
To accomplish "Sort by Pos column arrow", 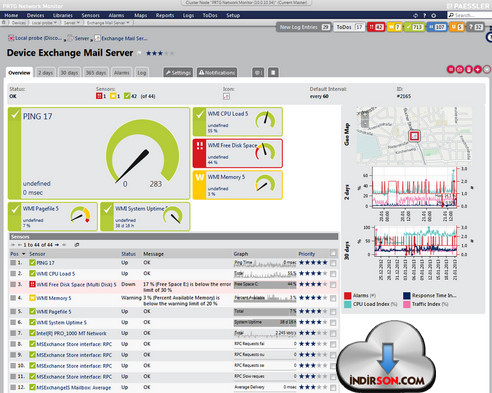I will 23,254.
